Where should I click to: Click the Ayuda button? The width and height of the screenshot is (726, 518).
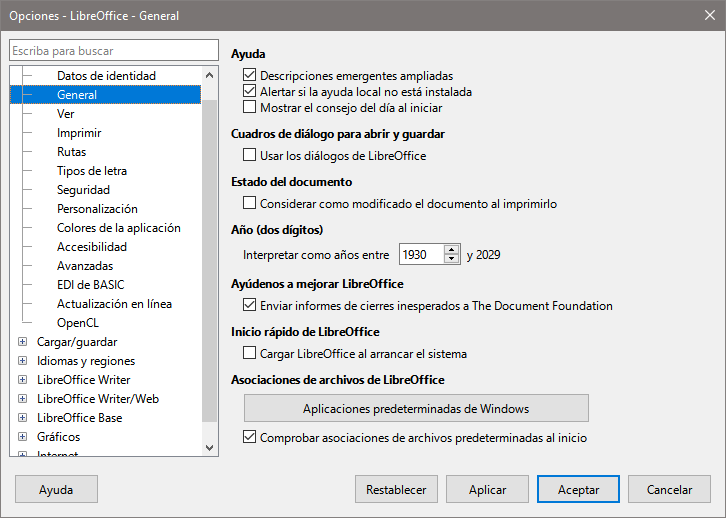click(x=56, y=489)
